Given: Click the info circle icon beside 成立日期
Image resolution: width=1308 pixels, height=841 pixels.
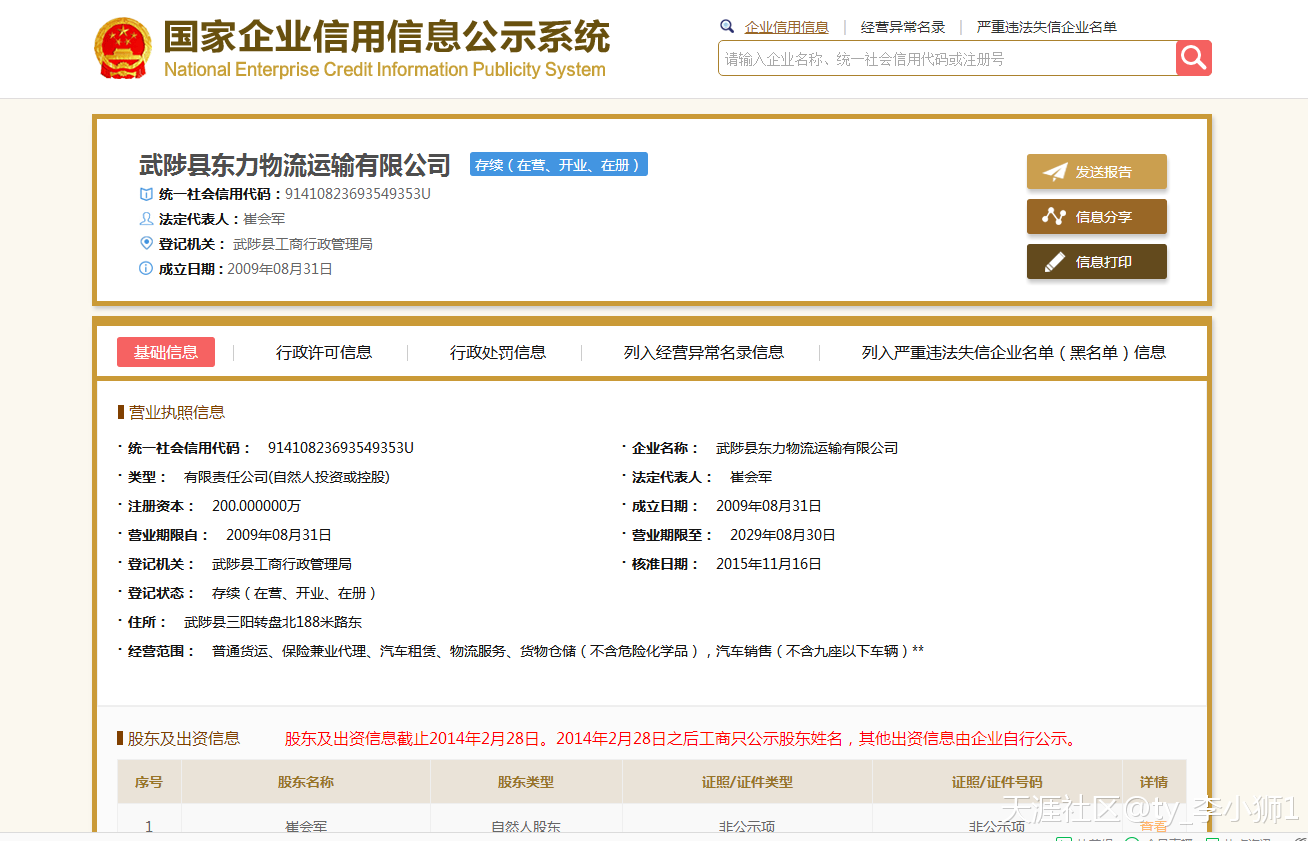Looking at the screenshot, I should point(146,269).
